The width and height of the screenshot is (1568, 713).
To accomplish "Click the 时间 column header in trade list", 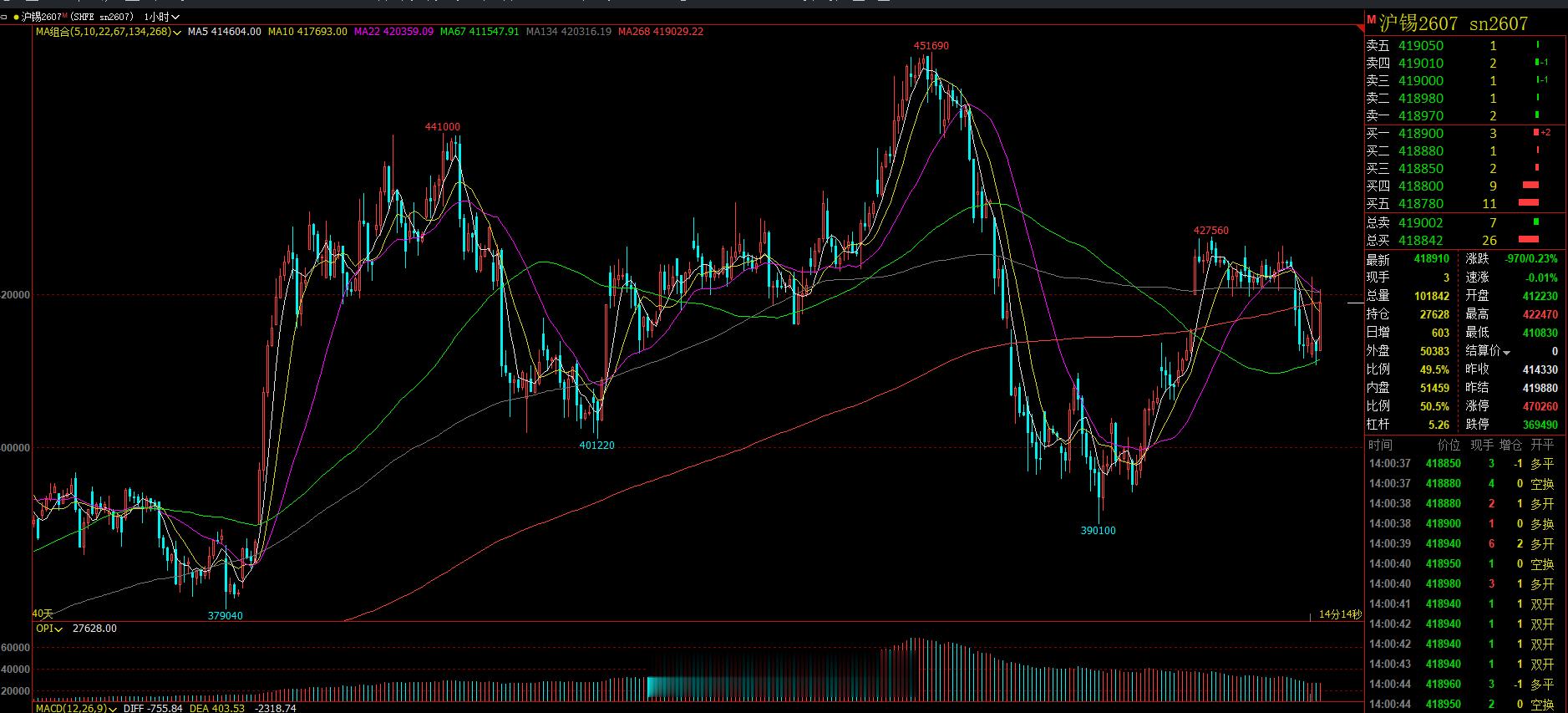I will click(1381, 446).
